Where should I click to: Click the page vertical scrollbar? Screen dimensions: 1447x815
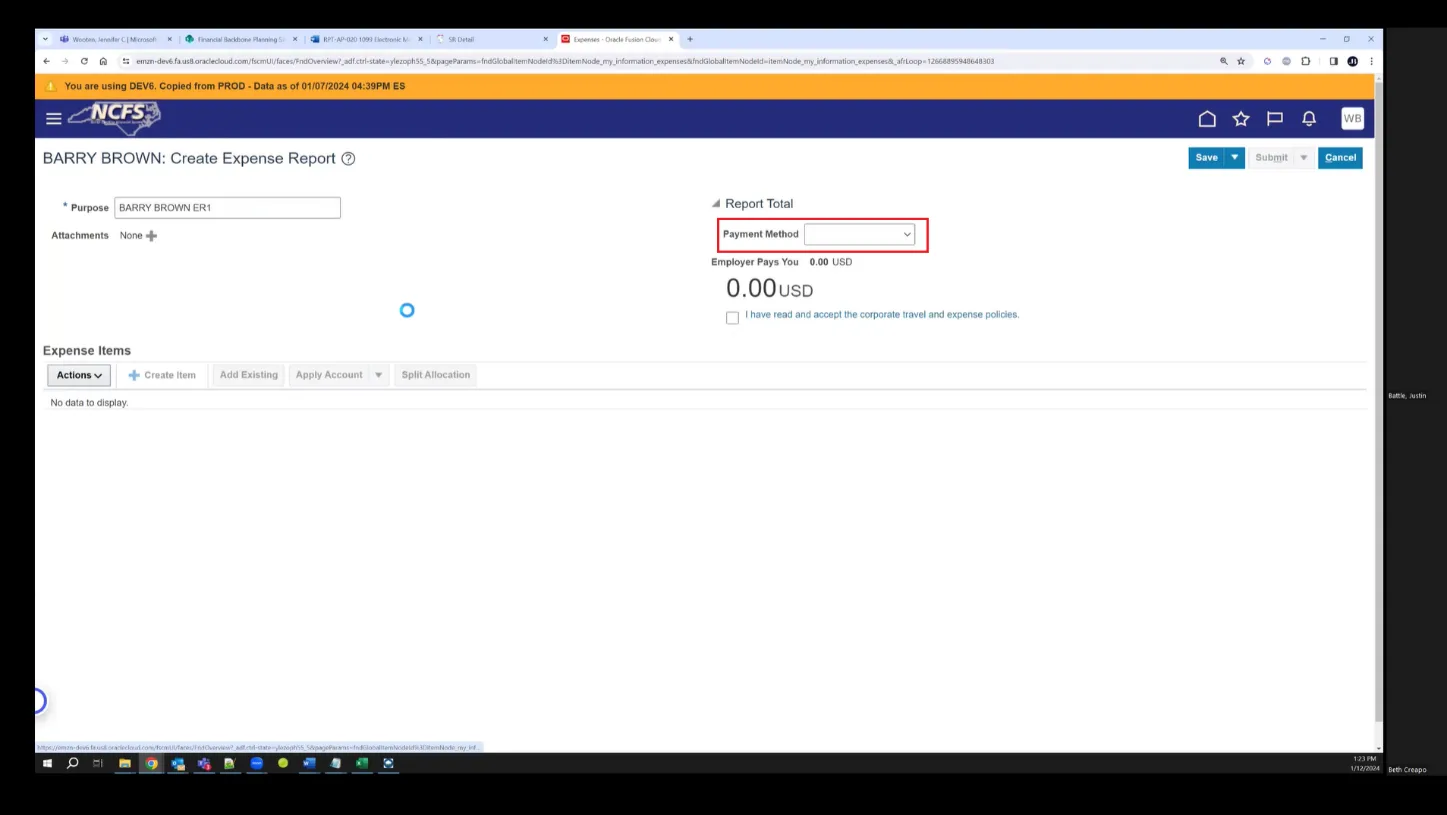coord(1379,400)
